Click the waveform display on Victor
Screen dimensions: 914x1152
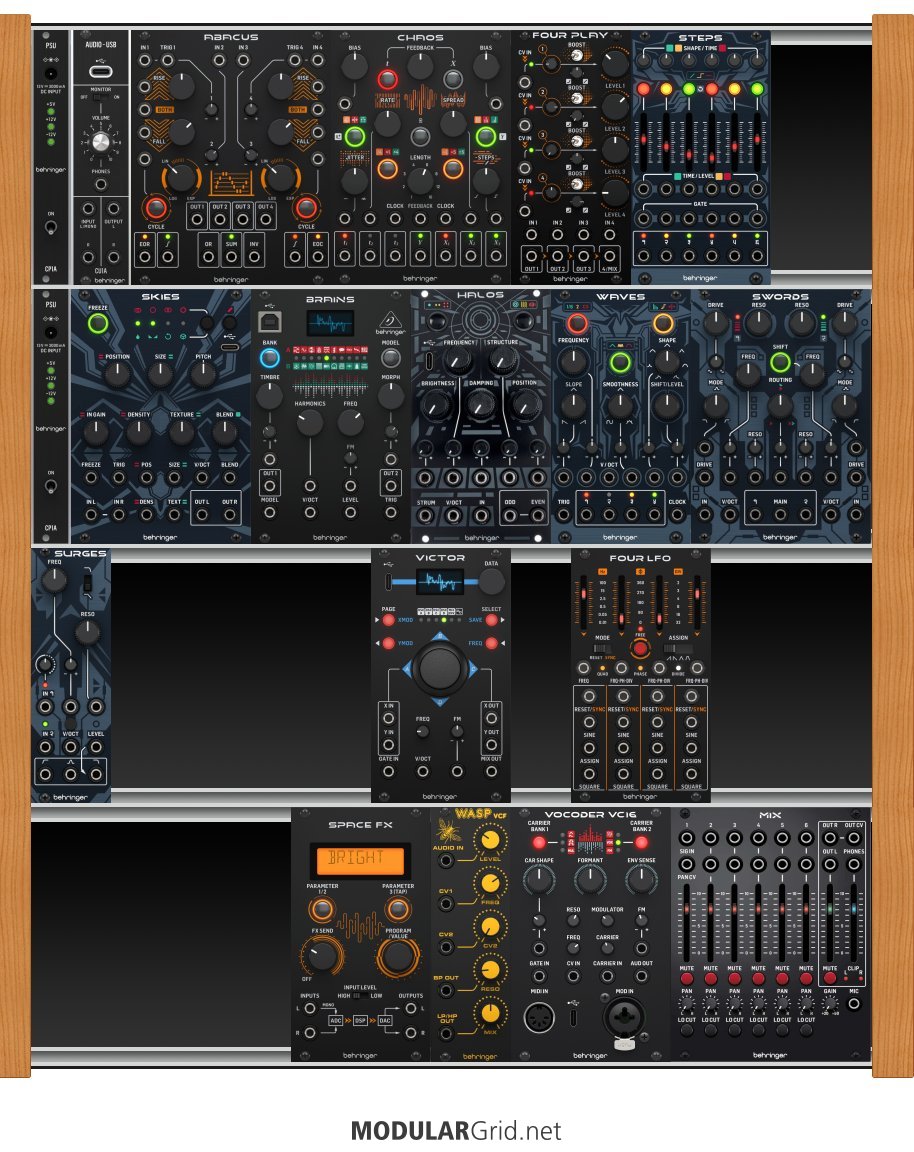click(x=439, y=583)
